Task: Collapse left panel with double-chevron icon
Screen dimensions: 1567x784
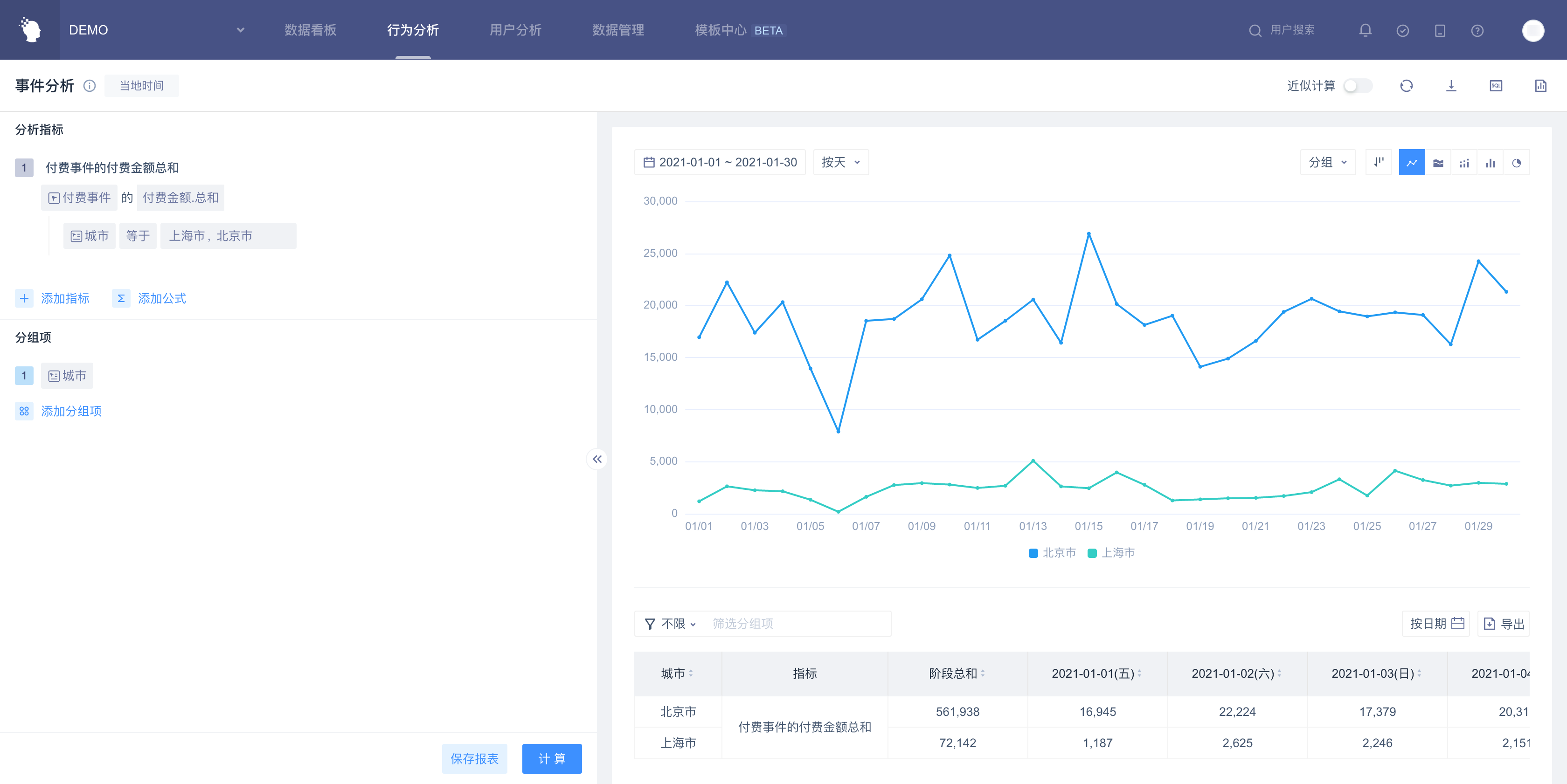Action: click(x=597, y=460)
